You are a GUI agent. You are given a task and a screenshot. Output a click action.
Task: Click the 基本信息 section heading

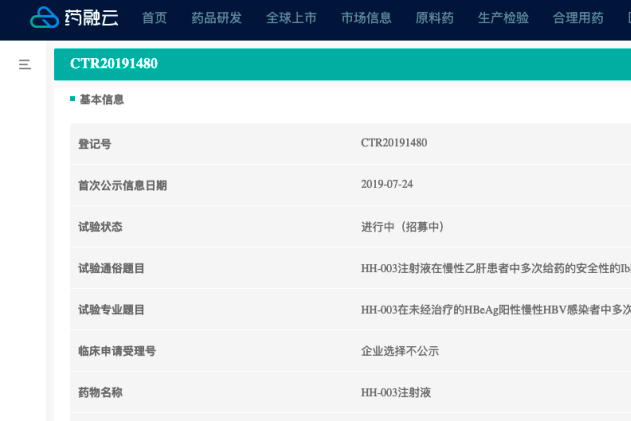tap(101, 99)
